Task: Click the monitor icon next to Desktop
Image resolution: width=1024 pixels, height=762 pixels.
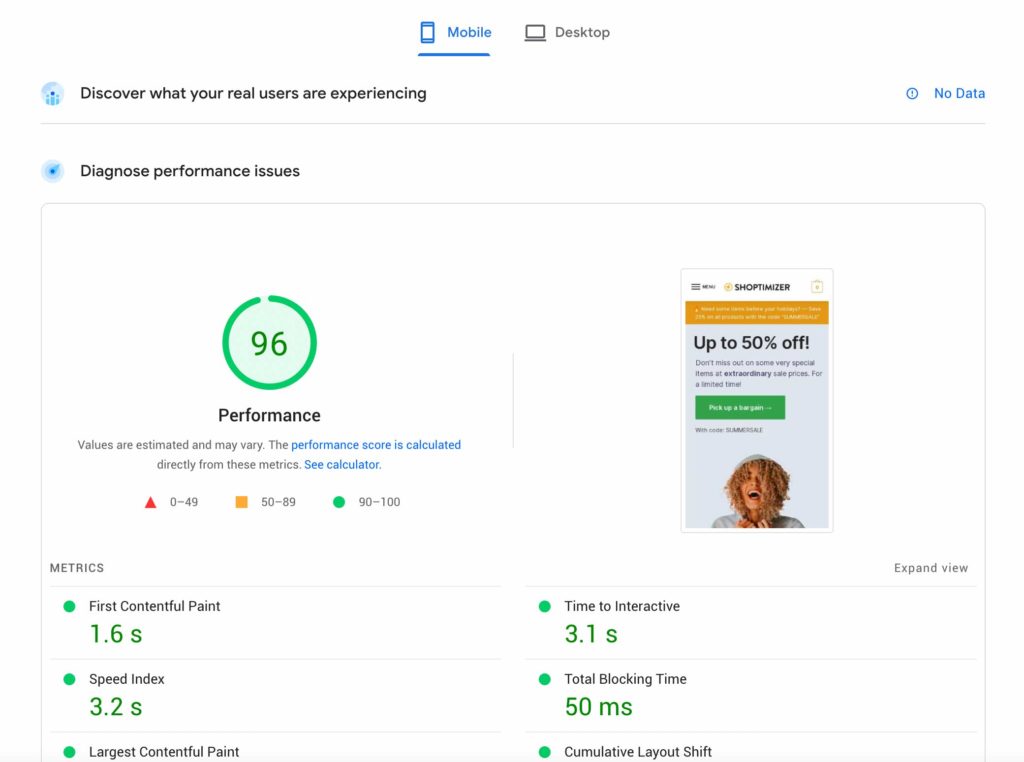Action: [535, 31]
